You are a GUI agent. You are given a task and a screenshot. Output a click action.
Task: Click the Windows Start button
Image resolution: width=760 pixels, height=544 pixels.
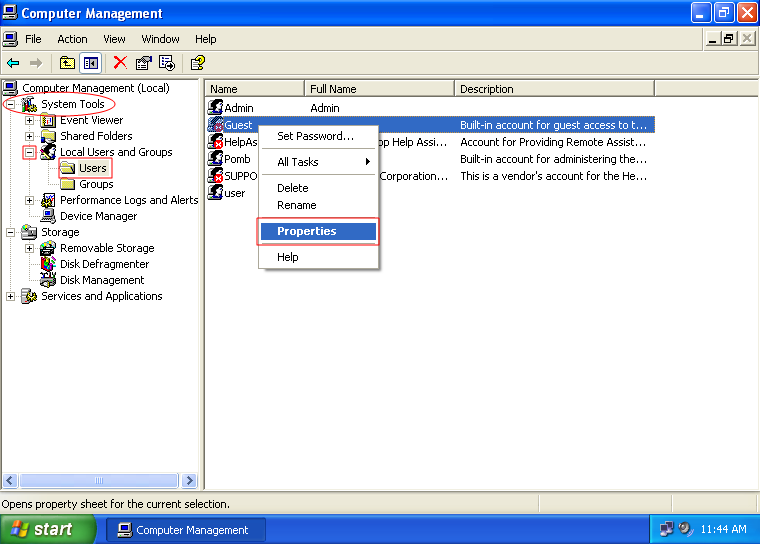[48, 530]
